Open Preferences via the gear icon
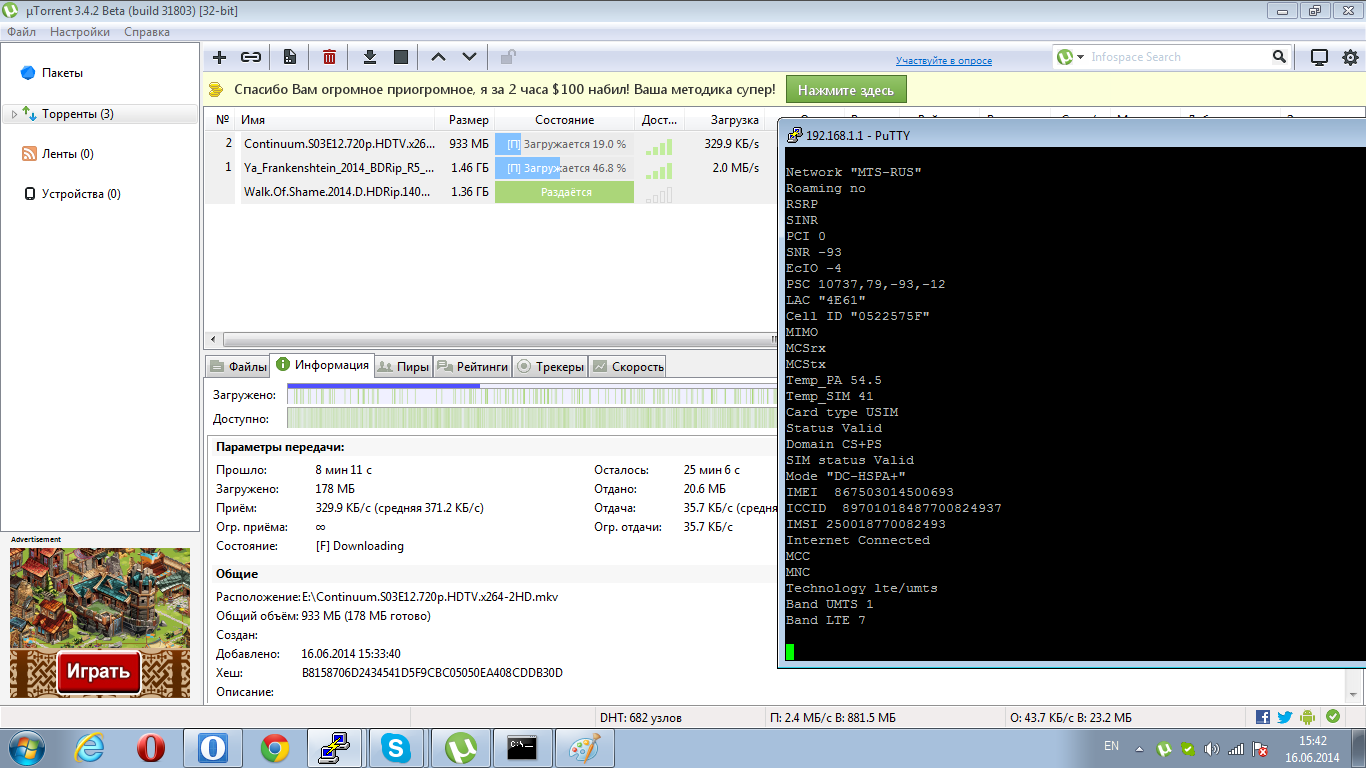The height and width of the screenshot is (768, 1366). [x=1349, y=58]
